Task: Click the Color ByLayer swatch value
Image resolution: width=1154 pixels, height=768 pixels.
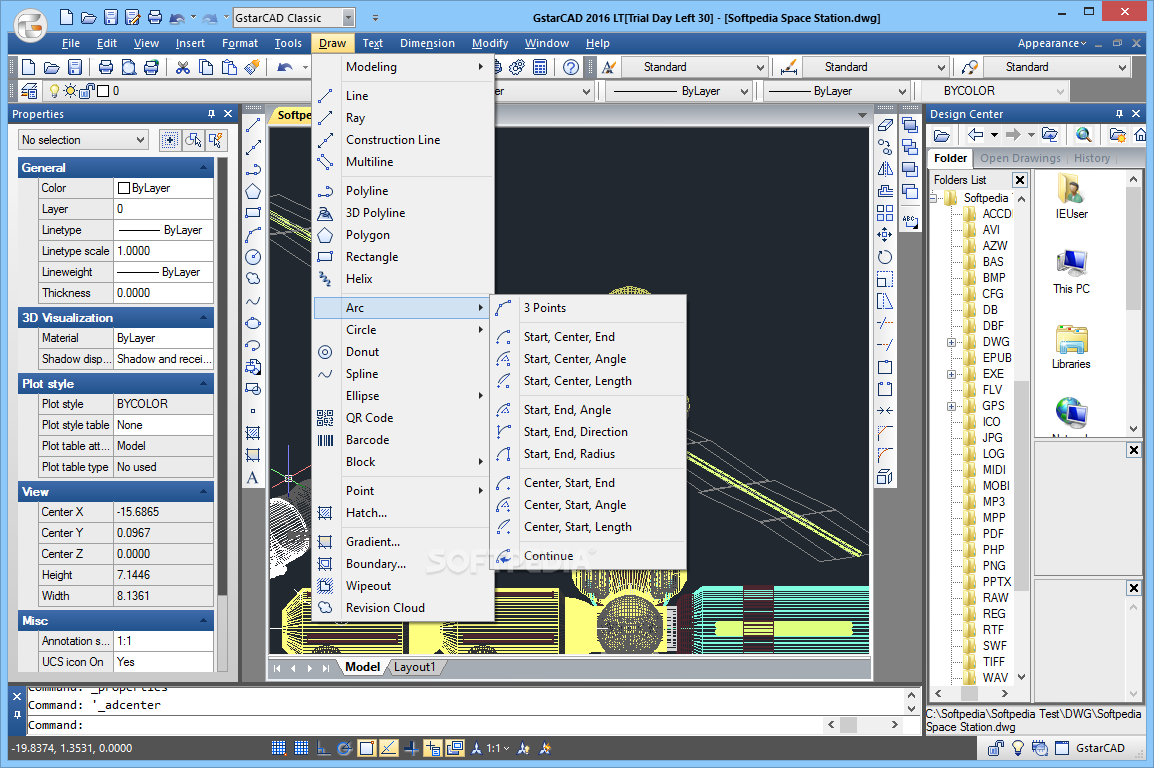Action: 164,188
